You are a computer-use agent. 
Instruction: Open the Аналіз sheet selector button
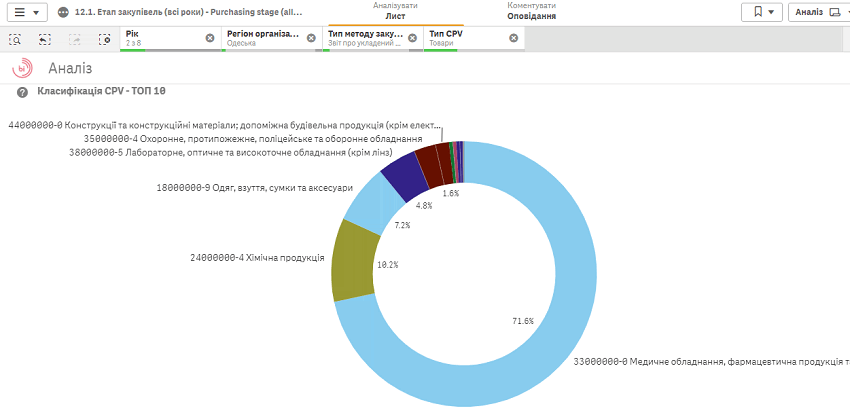(x=817, y=12)
